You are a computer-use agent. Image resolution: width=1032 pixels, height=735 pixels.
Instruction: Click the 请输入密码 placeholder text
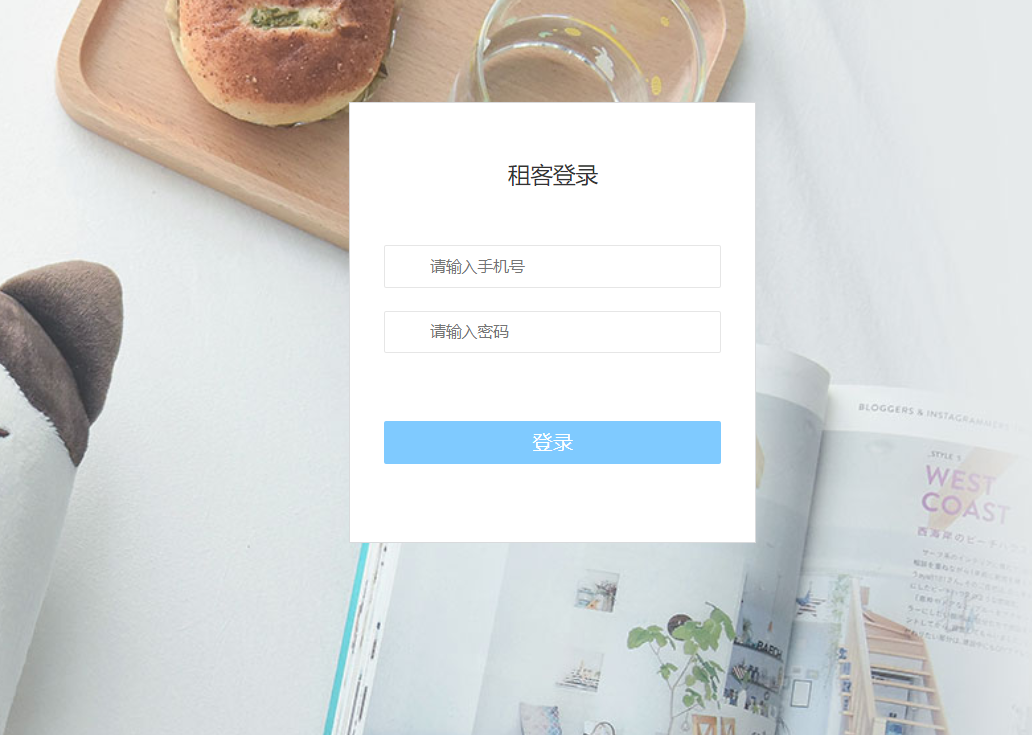tap(469, 332)
